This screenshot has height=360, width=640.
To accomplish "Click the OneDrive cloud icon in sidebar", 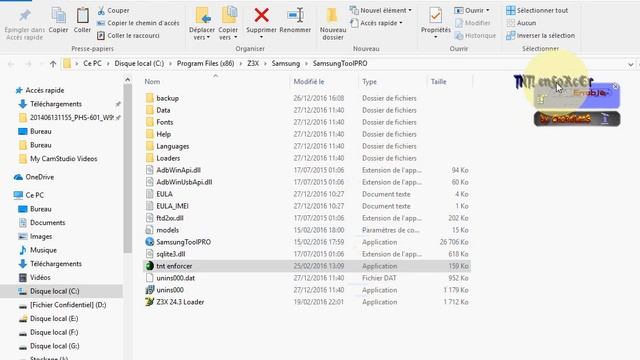I will [18, 177].
